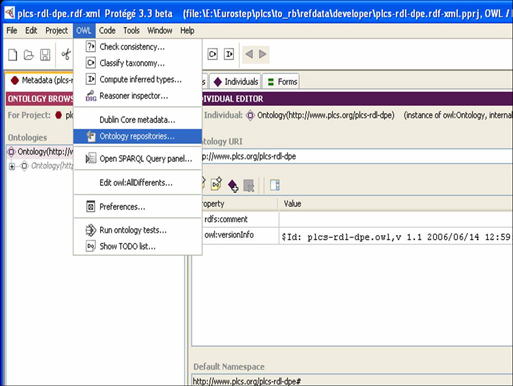Click the Protégé logo in title bar

point(10,13)
